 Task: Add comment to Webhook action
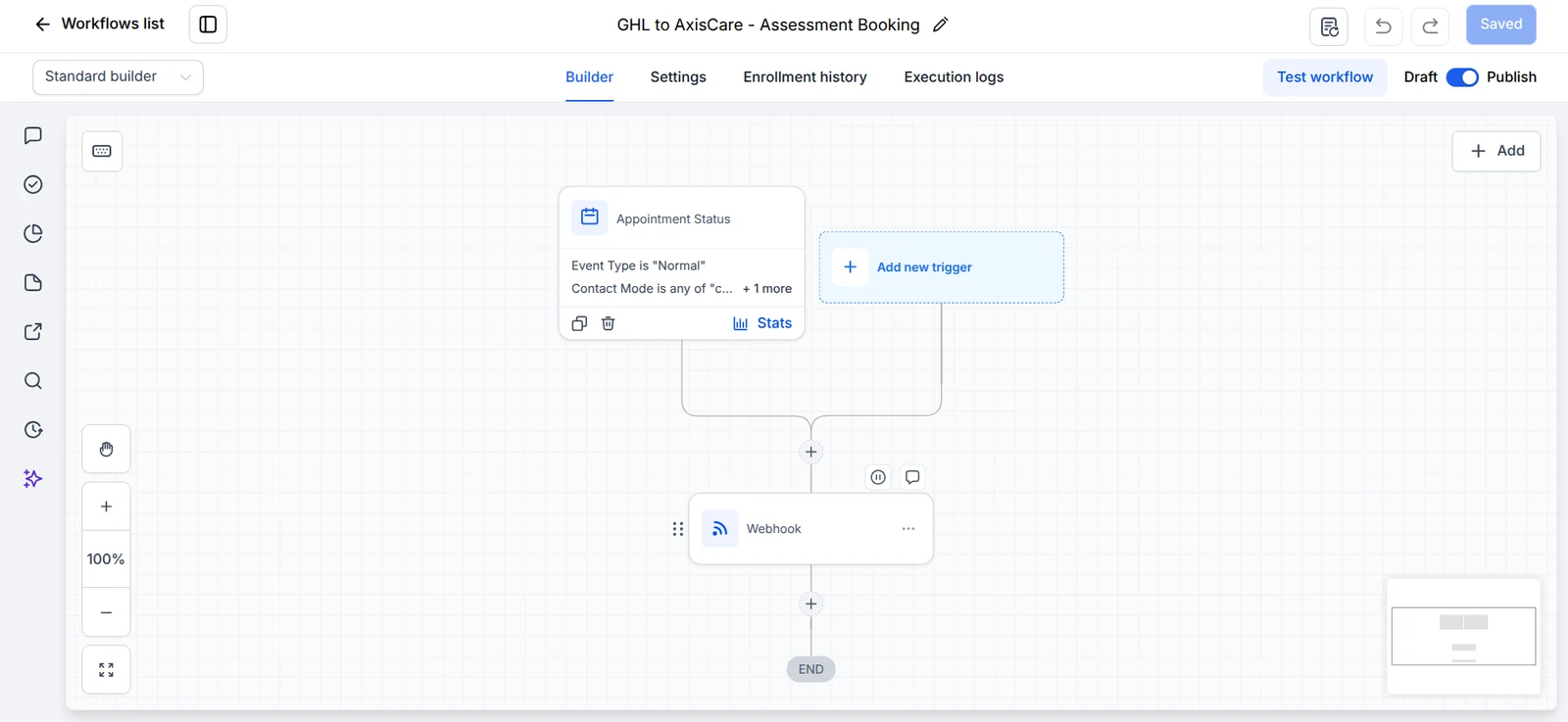(x=912, y=477)
